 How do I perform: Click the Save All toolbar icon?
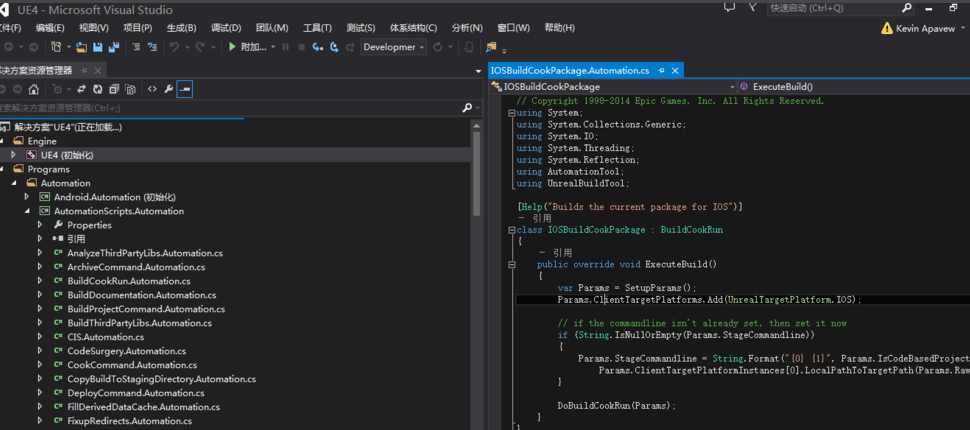[113, 47]
